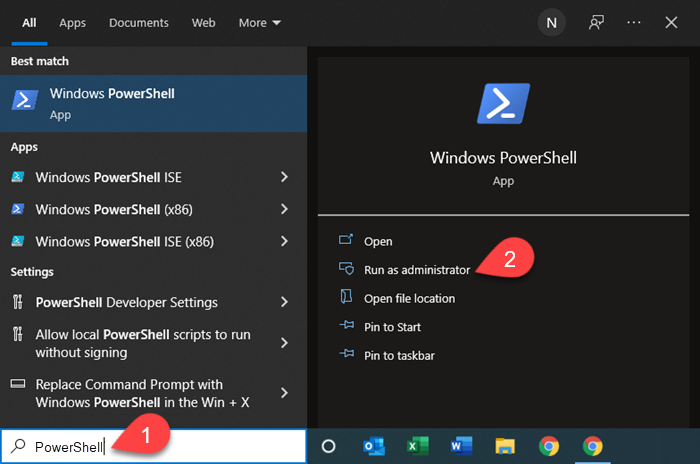Screen dimensions: 700x464
Task: Switch to the Web search tab
Action: (204, 23)
